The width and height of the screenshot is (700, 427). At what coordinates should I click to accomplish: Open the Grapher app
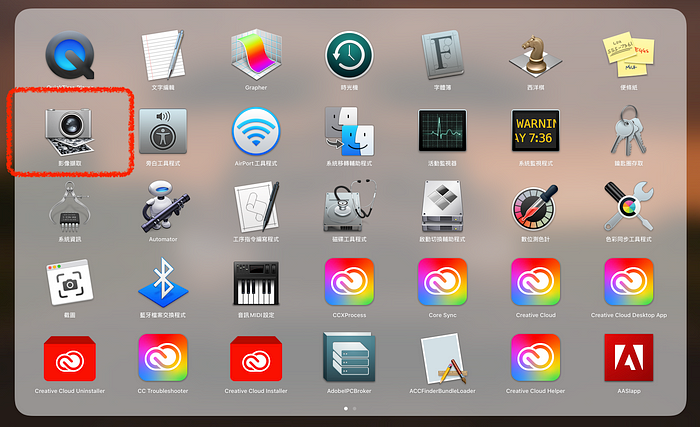pyautogui.click(x=256, y=54)
